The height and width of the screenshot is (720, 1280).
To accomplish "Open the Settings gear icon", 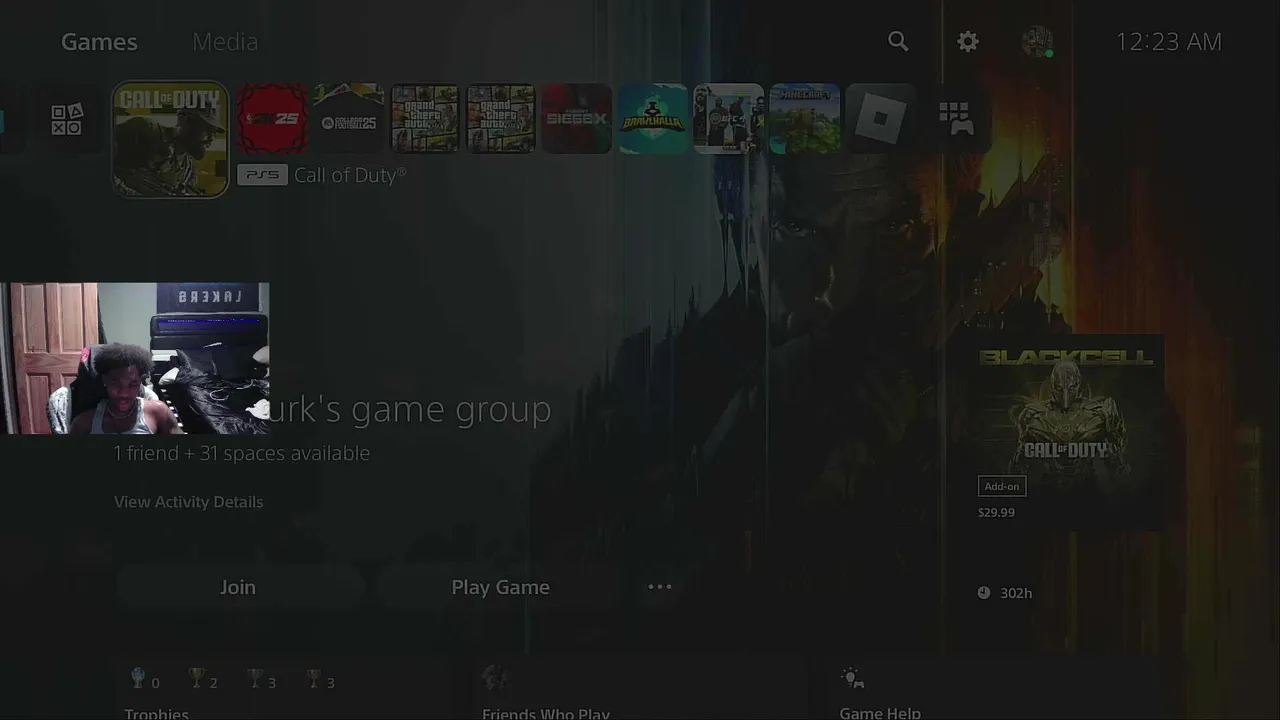I will tap(968, 41).
